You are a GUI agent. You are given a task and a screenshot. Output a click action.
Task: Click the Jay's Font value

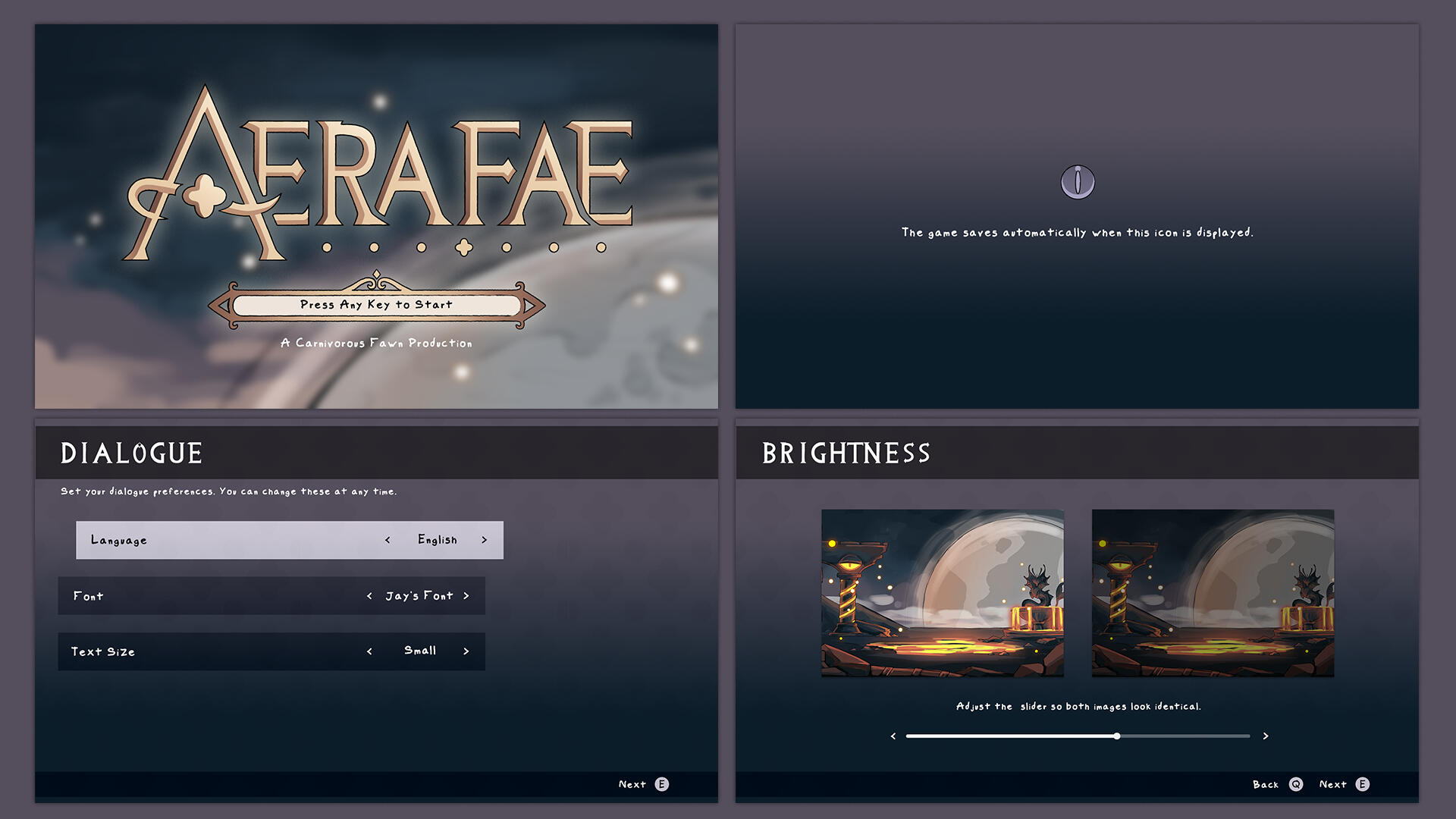(419, 596)
